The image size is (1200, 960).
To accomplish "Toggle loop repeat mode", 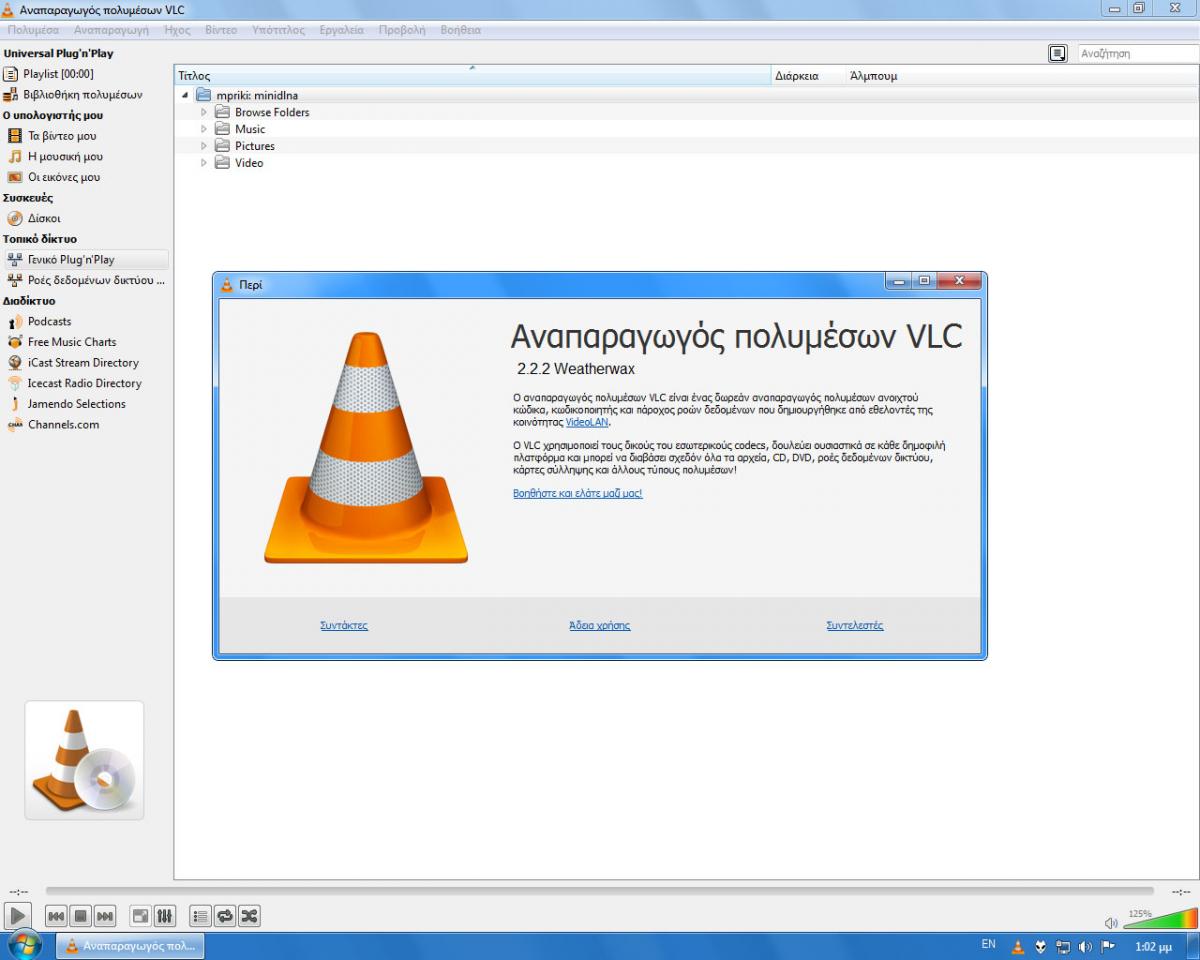I will 225,915.
